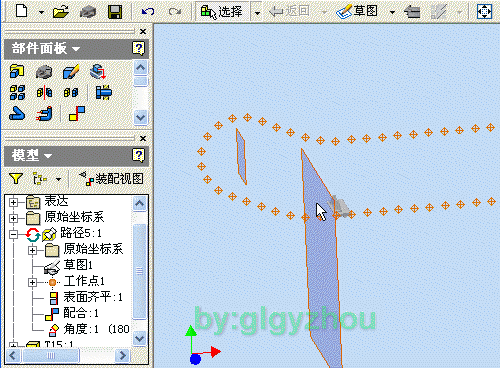Viewport: 500px width, 368px height.
Task: Click the replace component icon with red arrow
Action: pos(98,71)
